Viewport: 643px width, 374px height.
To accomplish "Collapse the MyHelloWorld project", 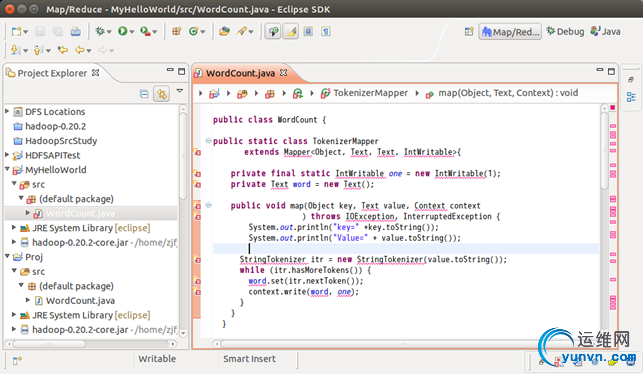I will coord(7,169).
